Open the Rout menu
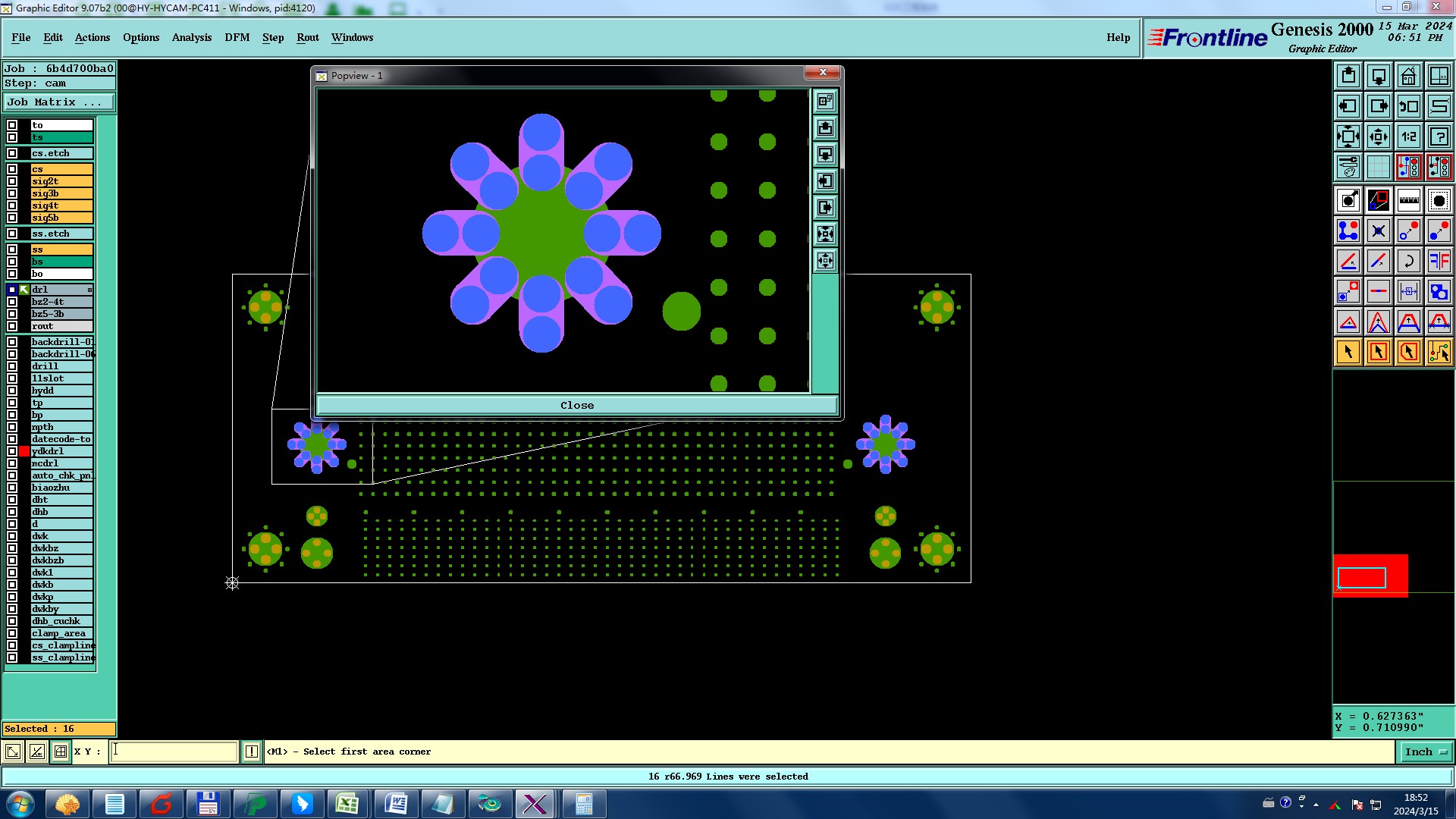Image resolution: width=1456 pixels, height=819 pixels. pos(308,37)
